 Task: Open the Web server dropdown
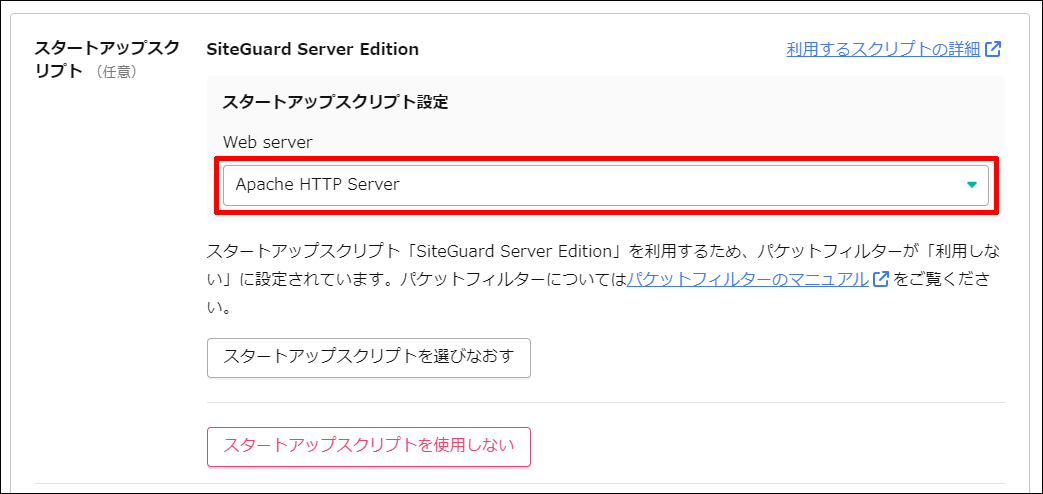(605, 185)
